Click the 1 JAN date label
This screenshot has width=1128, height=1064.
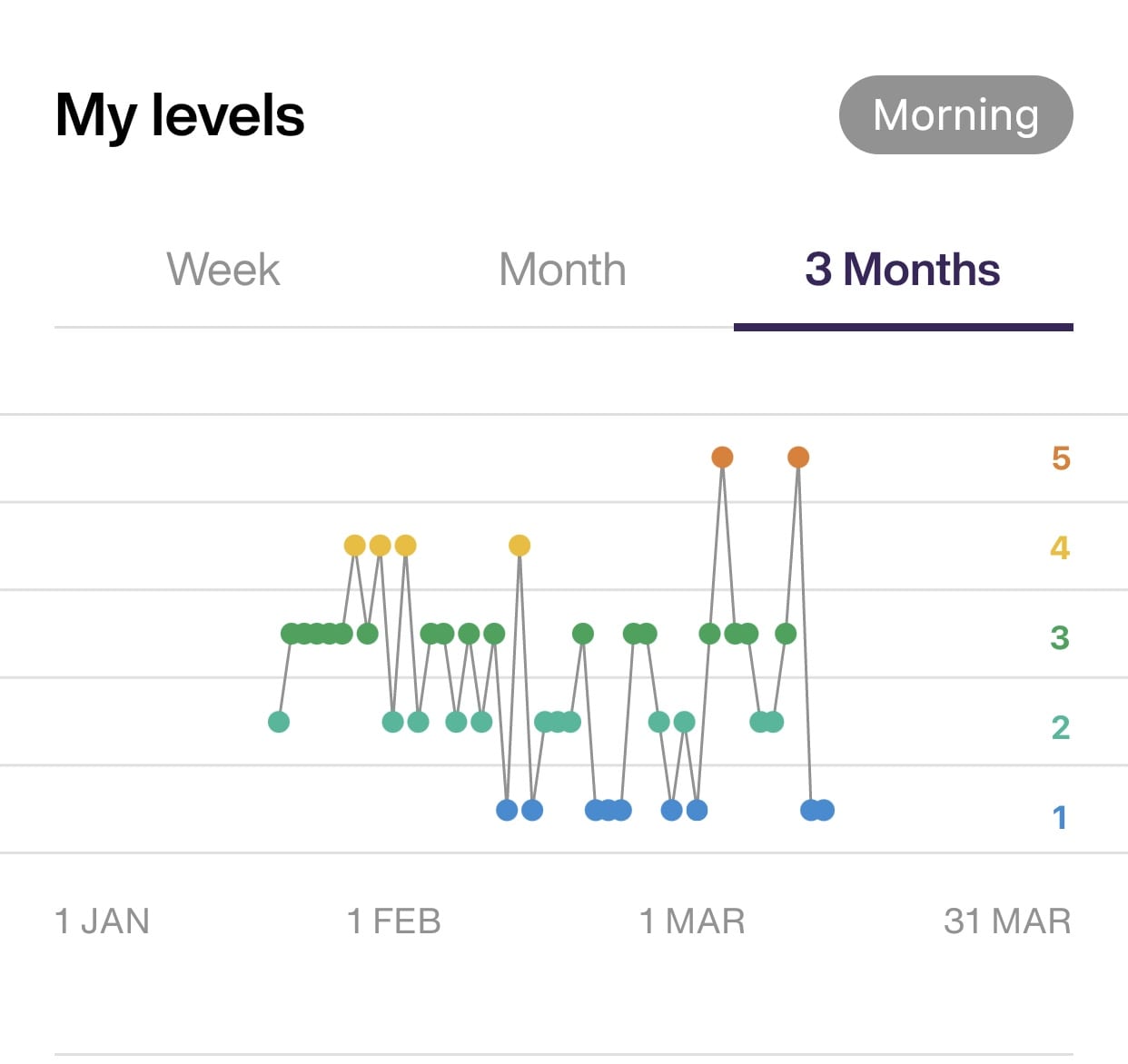102,921
